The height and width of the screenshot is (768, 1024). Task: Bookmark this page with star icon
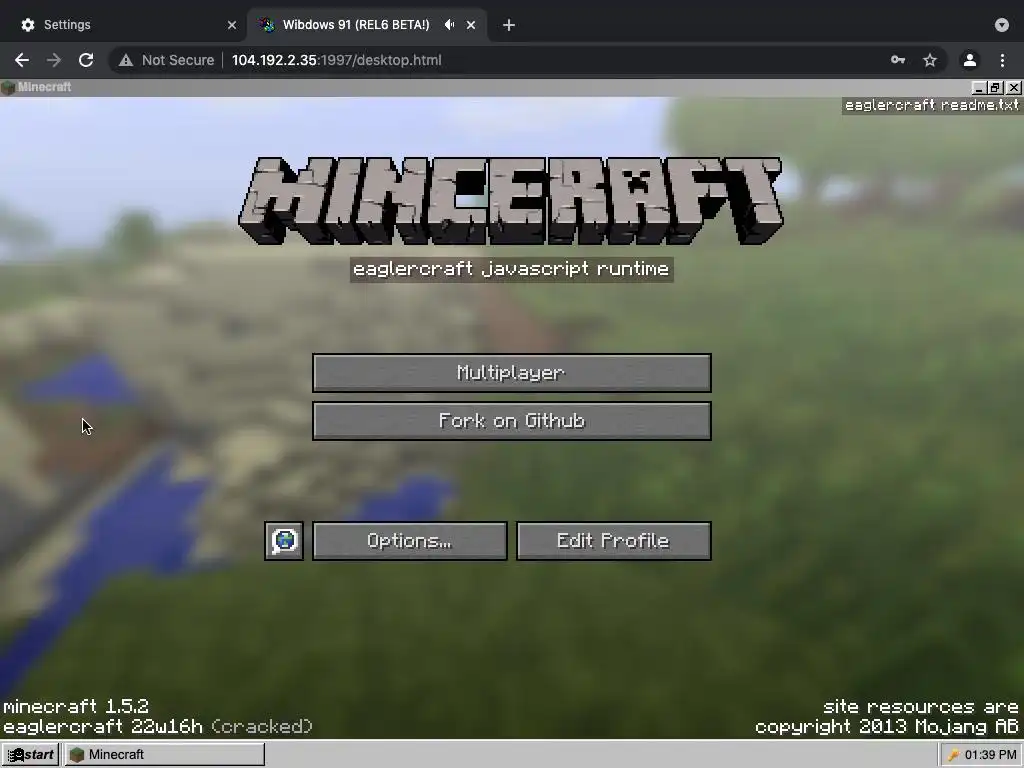coord(930,60)
